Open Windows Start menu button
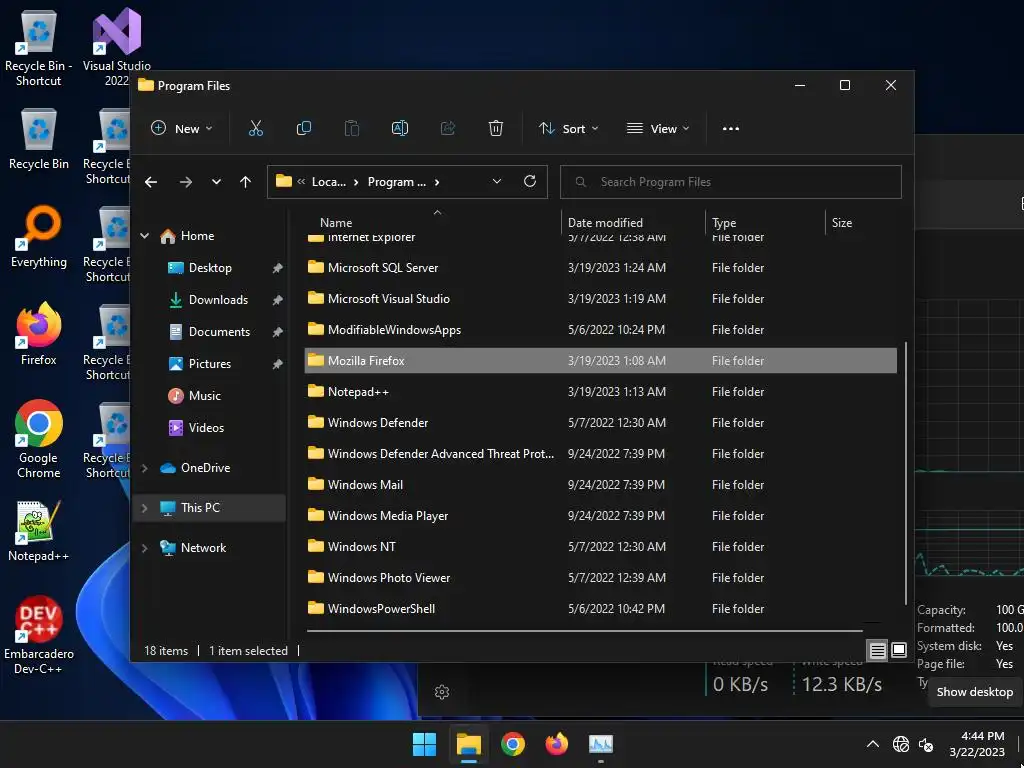Viewport: 1024px width, 768px height. 424,744
